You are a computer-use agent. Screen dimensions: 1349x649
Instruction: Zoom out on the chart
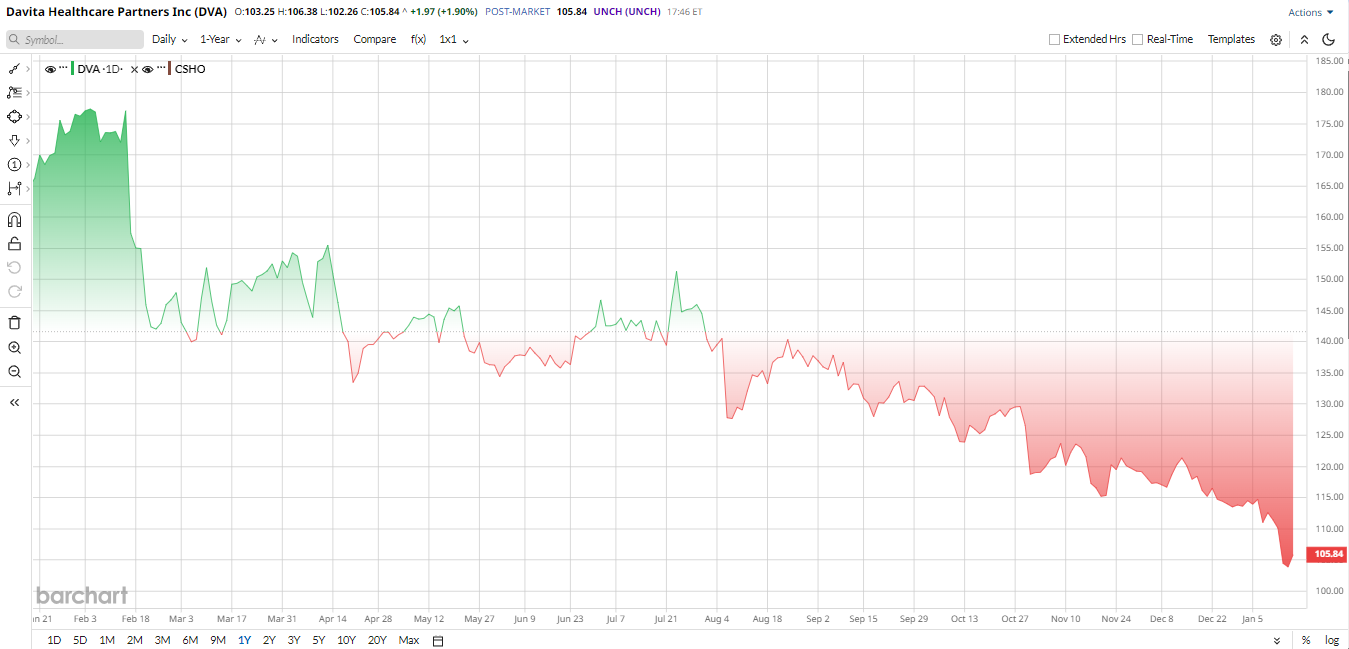[14, 371]
